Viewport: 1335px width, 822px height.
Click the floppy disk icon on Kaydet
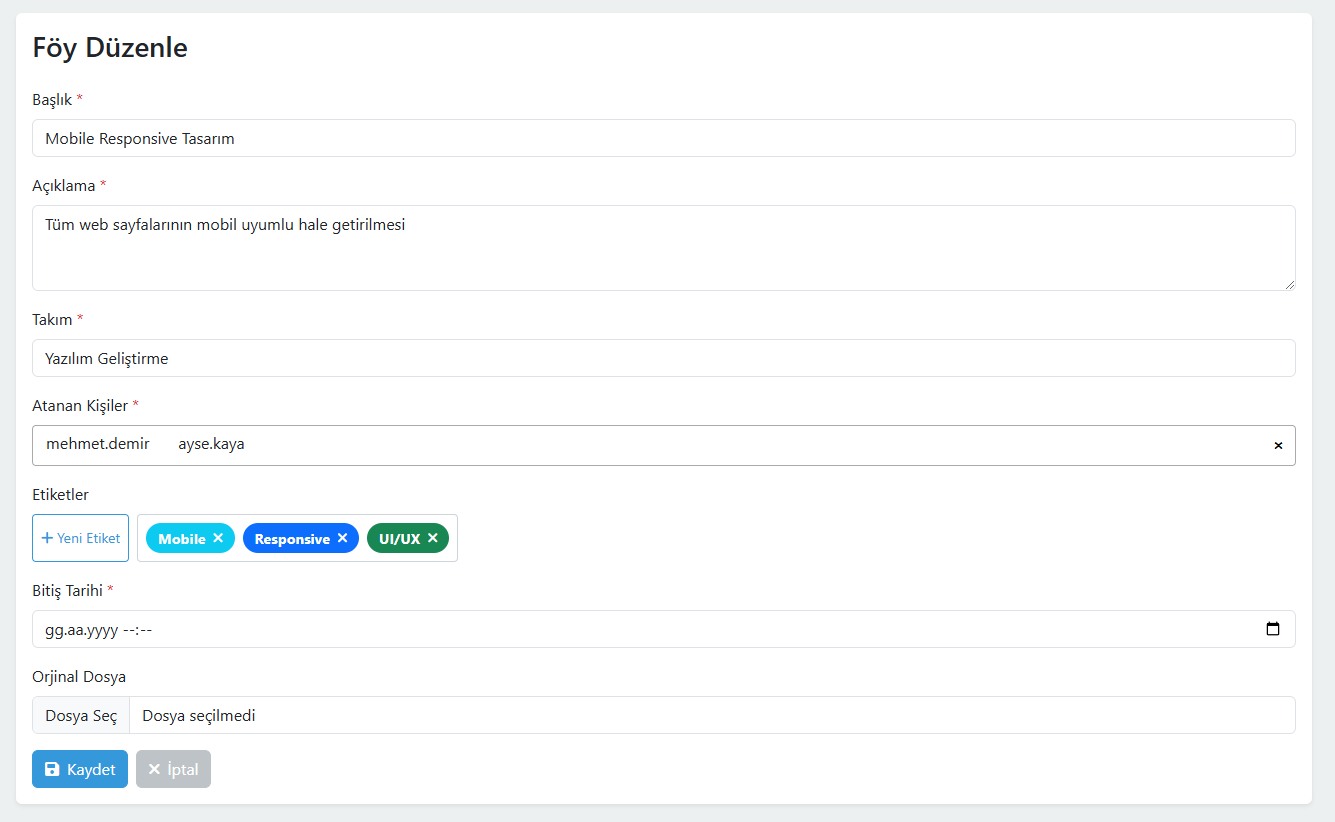pos(53,770)
